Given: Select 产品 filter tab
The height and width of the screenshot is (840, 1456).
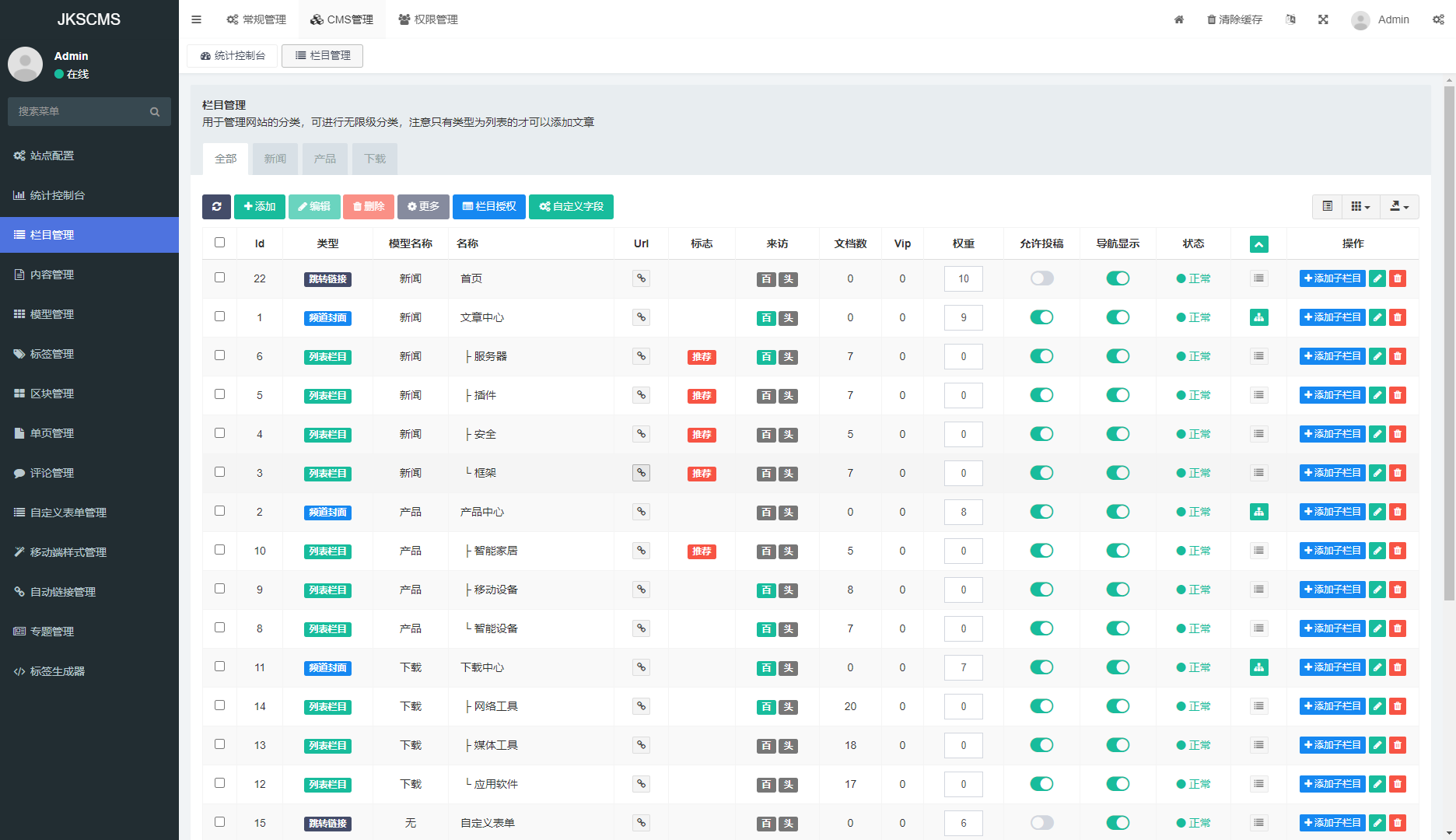Looking at the screenshot, I should coord(325,159).
